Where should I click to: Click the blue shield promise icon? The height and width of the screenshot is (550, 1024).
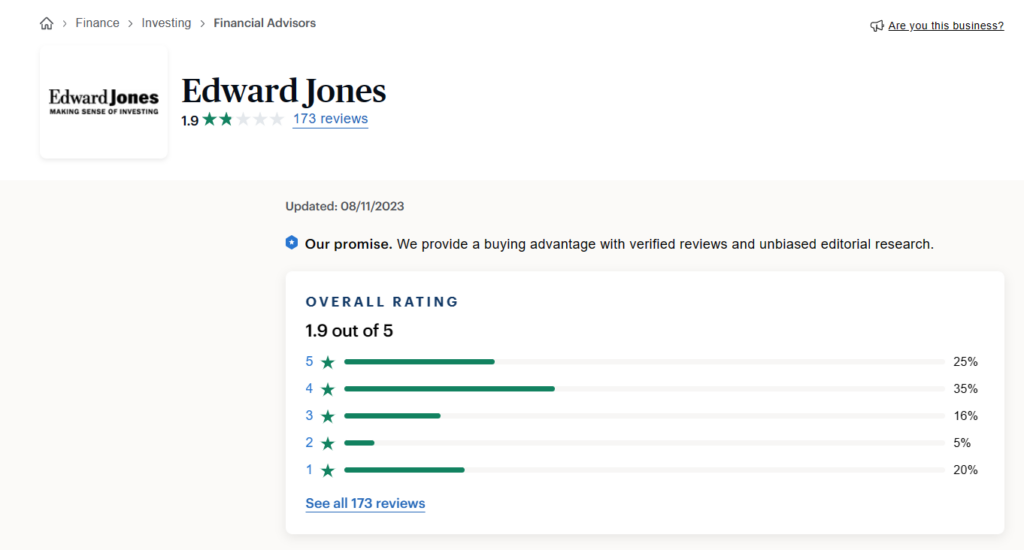coord(291,242)
